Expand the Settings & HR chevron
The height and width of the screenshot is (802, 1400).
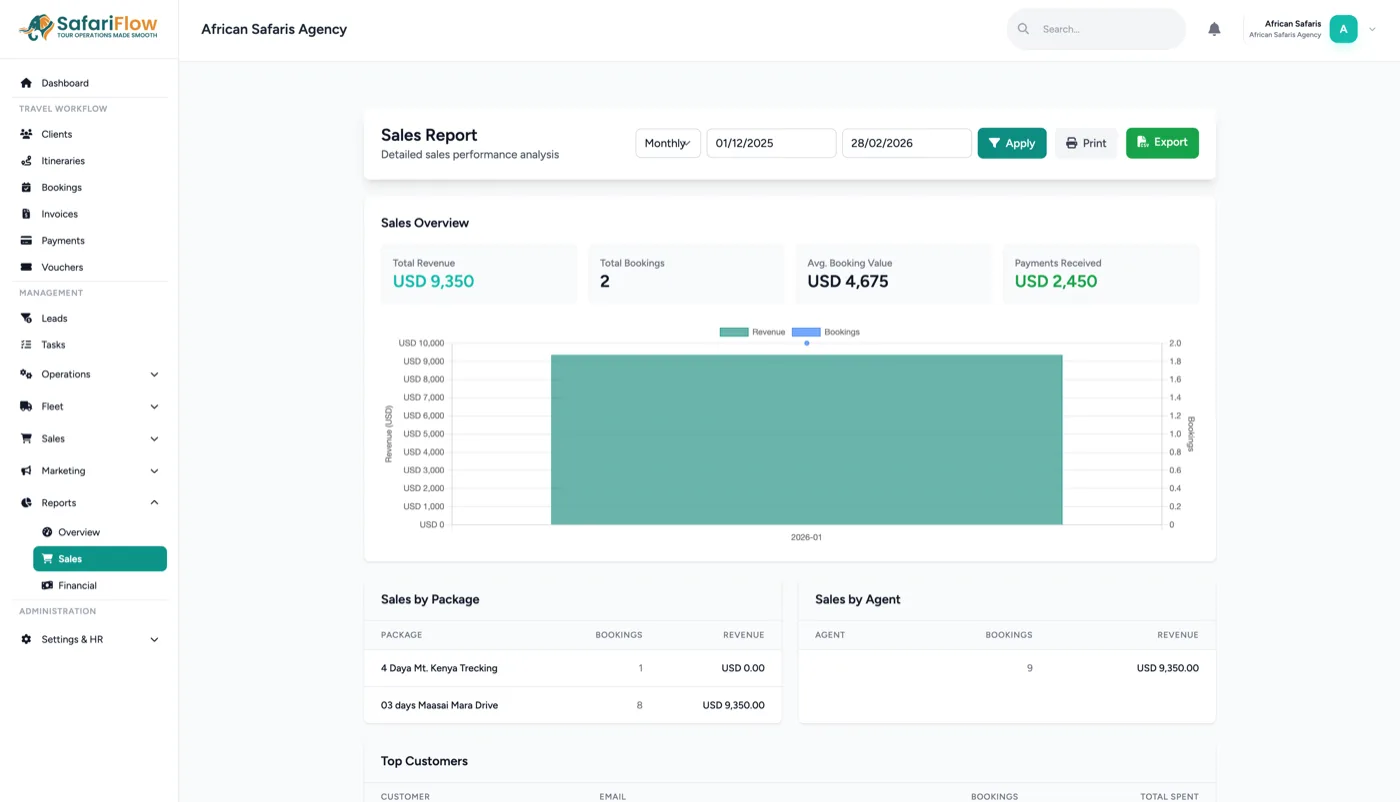pyautogui.click(x=154, y=639)
